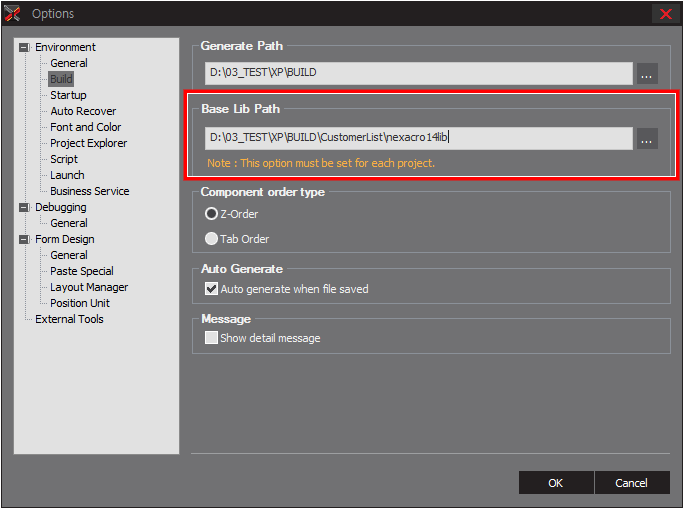Image resolution: width=684 pixels, height=509 pixels.
Task: Open the Font and Color settings
Action: point(85,127)
